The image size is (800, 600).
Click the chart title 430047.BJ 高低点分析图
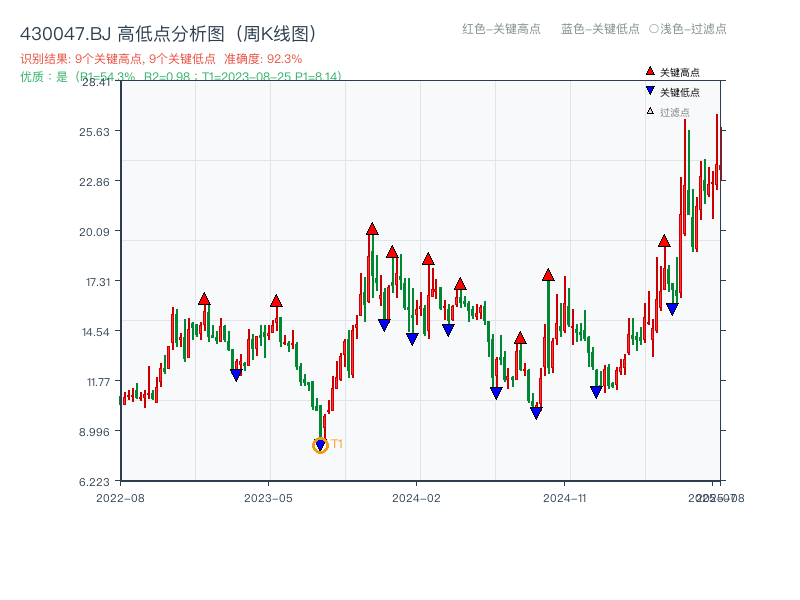(x=169, y=34)
